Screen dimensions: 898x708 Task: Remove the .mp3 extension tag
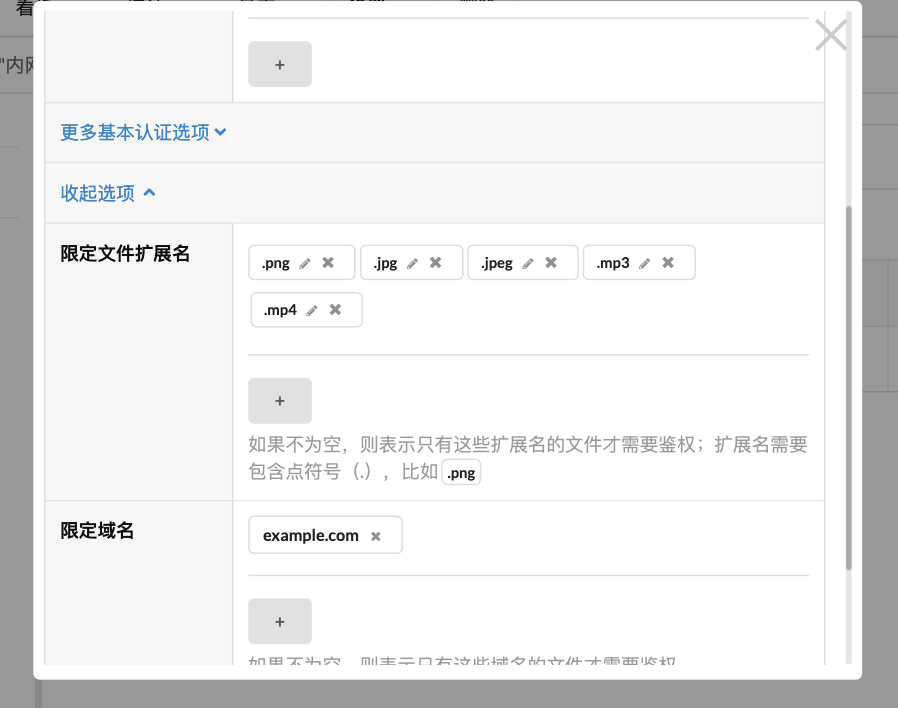pyautogui.click(x=667, y=262)
